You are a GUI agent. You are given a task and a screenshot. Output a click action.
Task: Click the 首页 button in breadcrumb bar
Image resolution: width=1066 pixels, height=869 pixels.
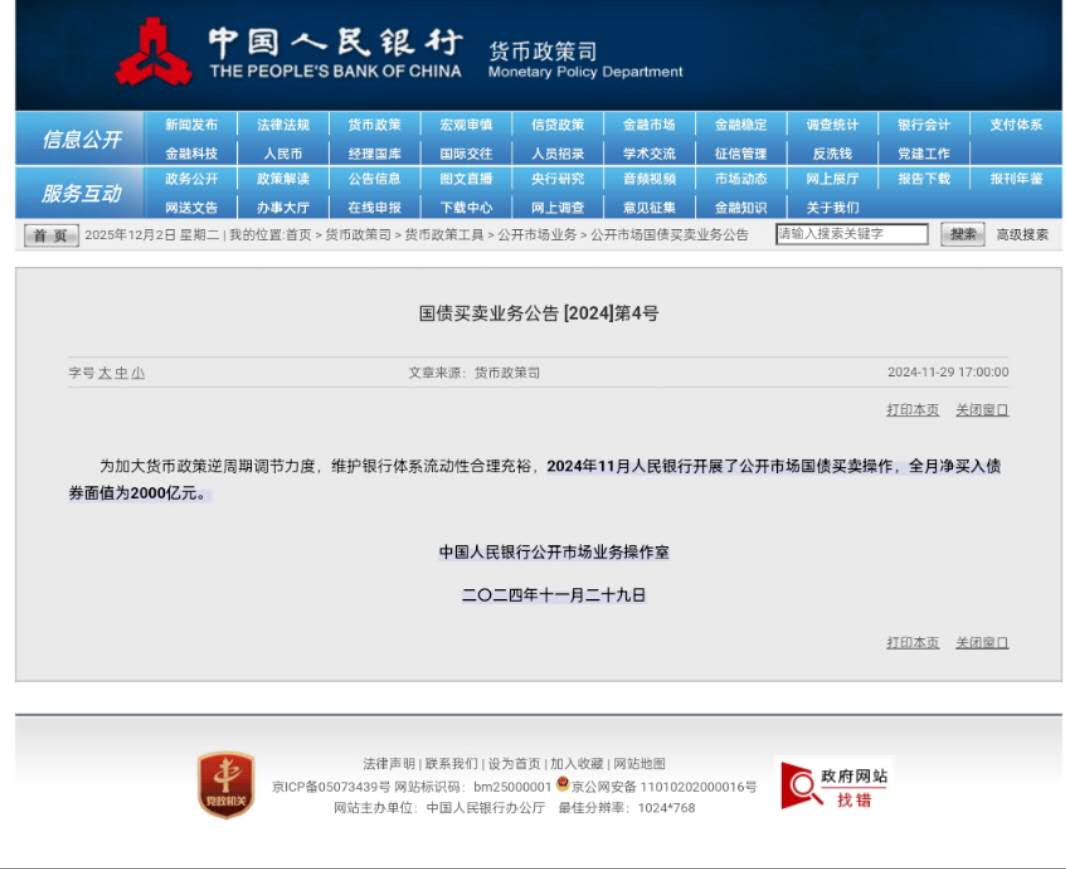tap(51, 235)
